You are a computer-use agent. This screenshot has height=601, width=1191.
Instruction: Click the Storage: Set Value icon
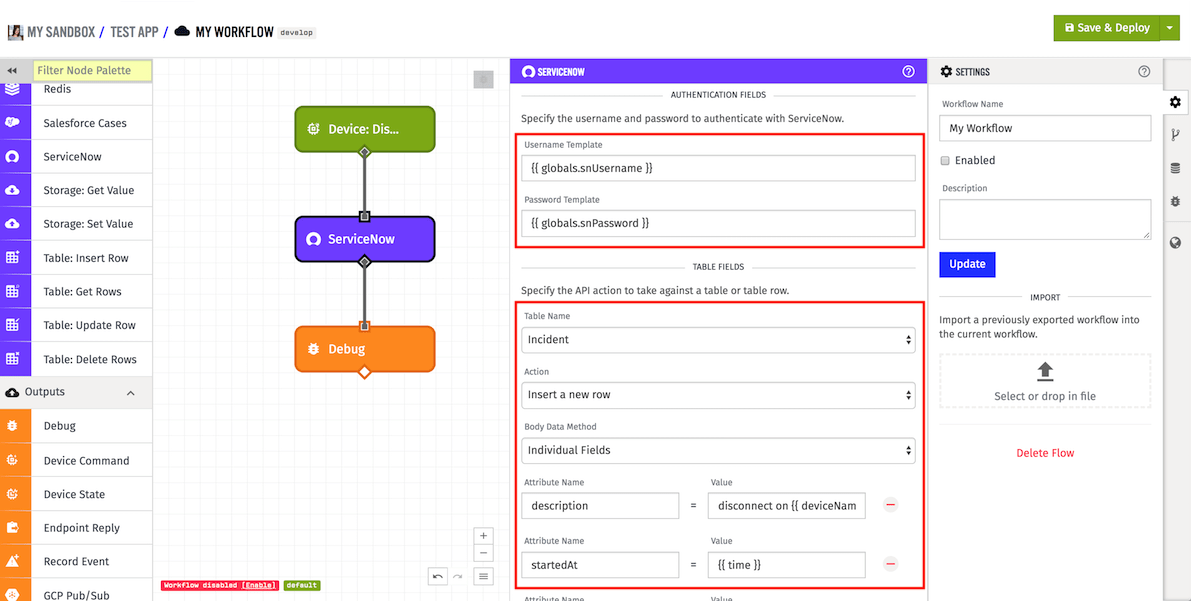pos(12,223)
